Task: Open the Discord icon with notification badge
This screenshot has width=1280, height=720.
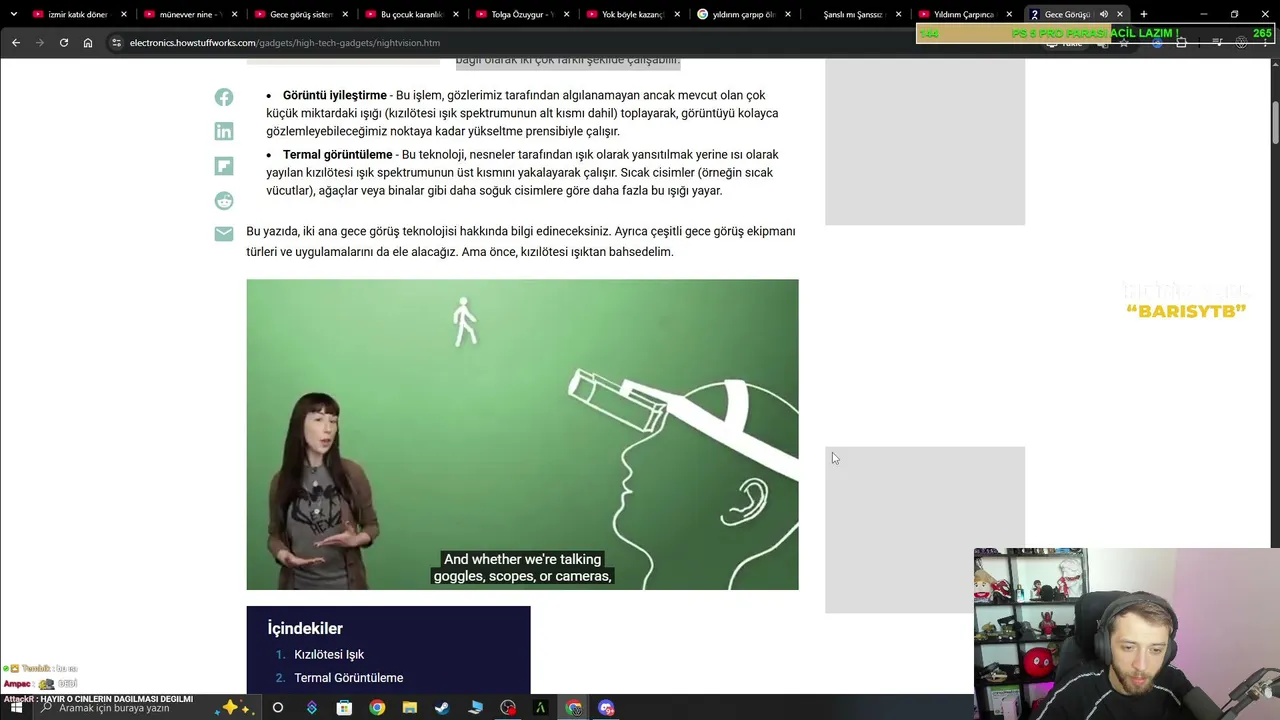Action: (x=606, y=708)
